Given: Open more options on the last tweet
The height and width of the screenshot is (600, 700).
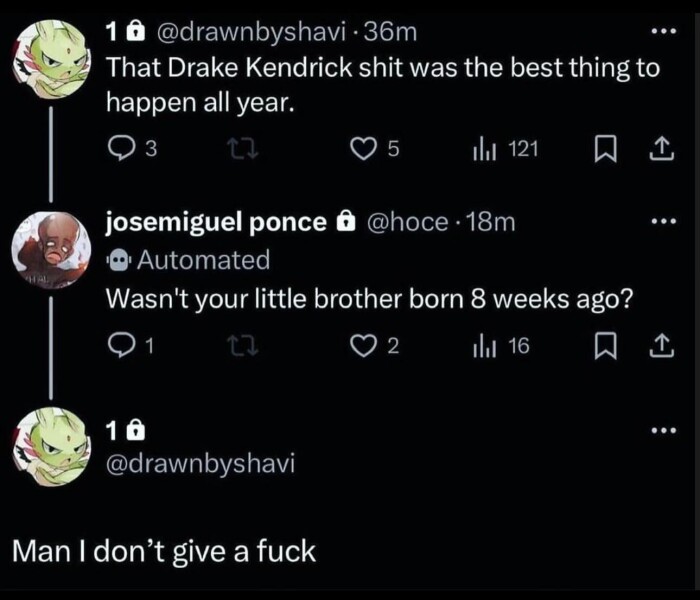Looking at the screenshot, I should point(662,430).
